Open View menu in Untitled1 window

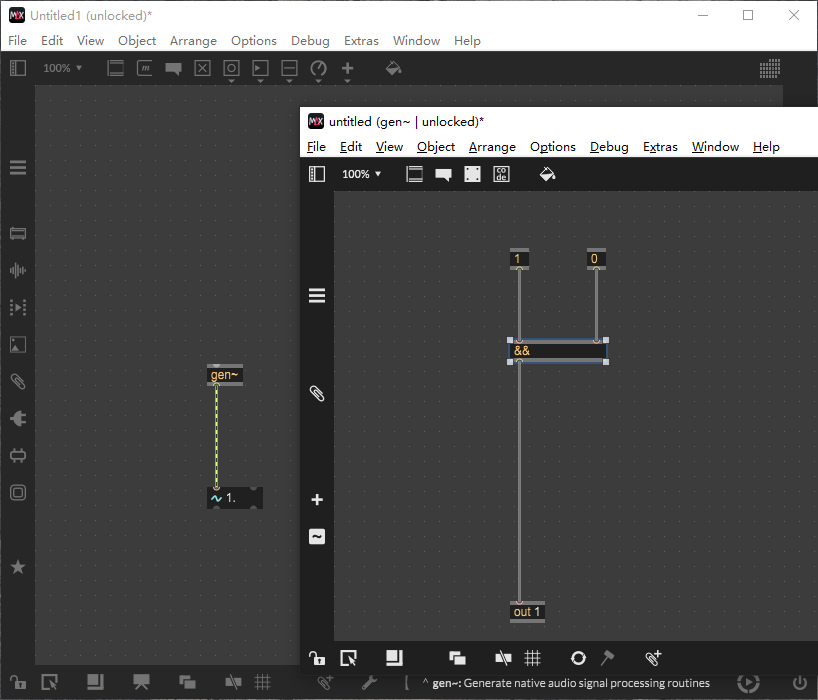pos(90,41)
